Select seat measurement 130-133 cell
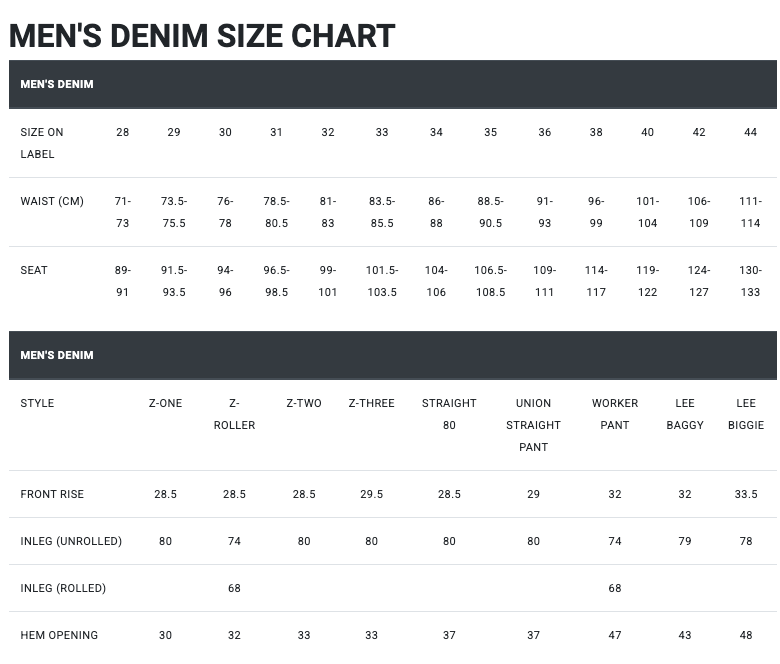Screen dimensions: 780x664 click(x=750, y=281)
